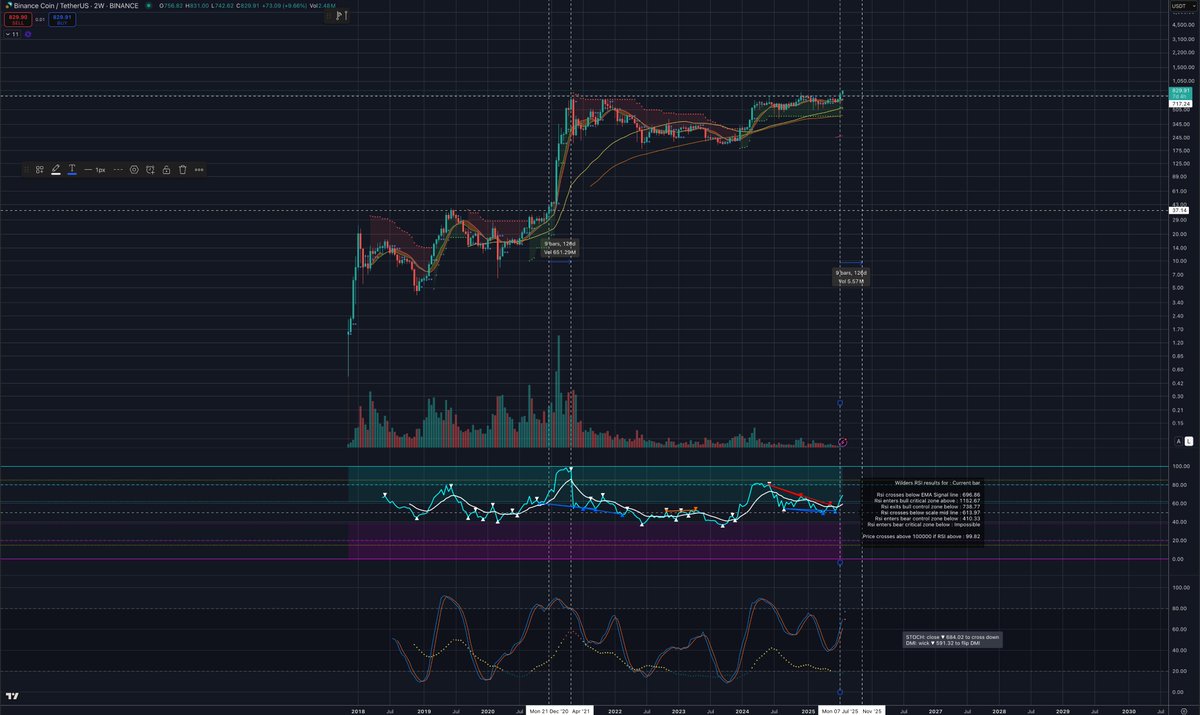Toggle auto scale A button
This screenshot has width=1200, height=715.
point(1178,441)
